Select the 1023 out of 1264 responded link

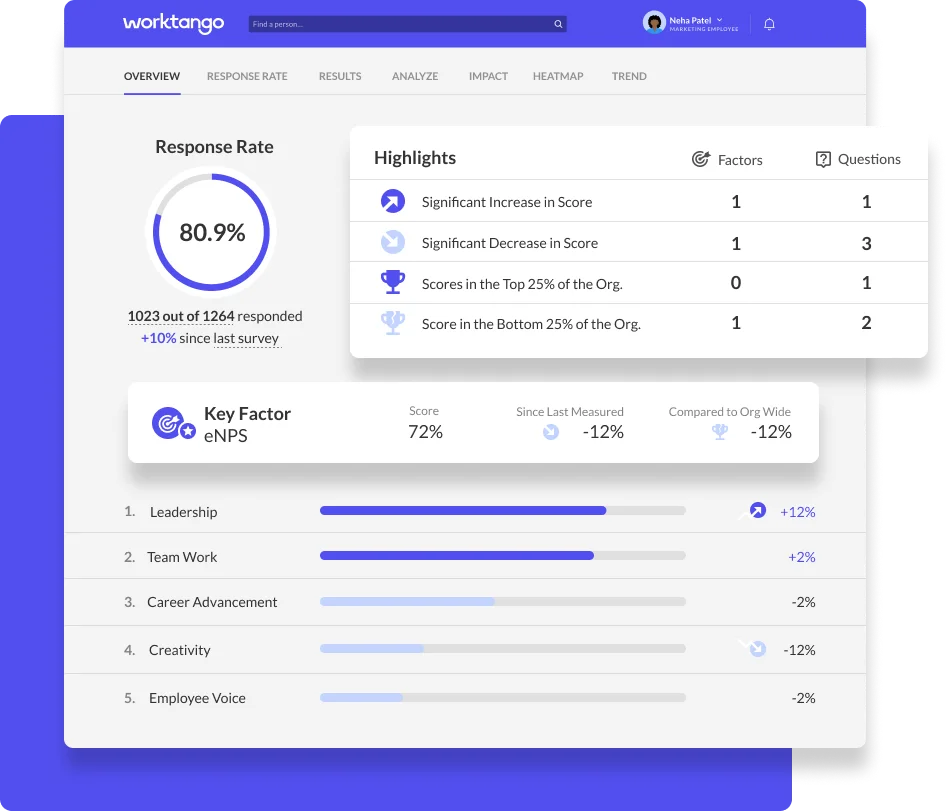(180, 316)
